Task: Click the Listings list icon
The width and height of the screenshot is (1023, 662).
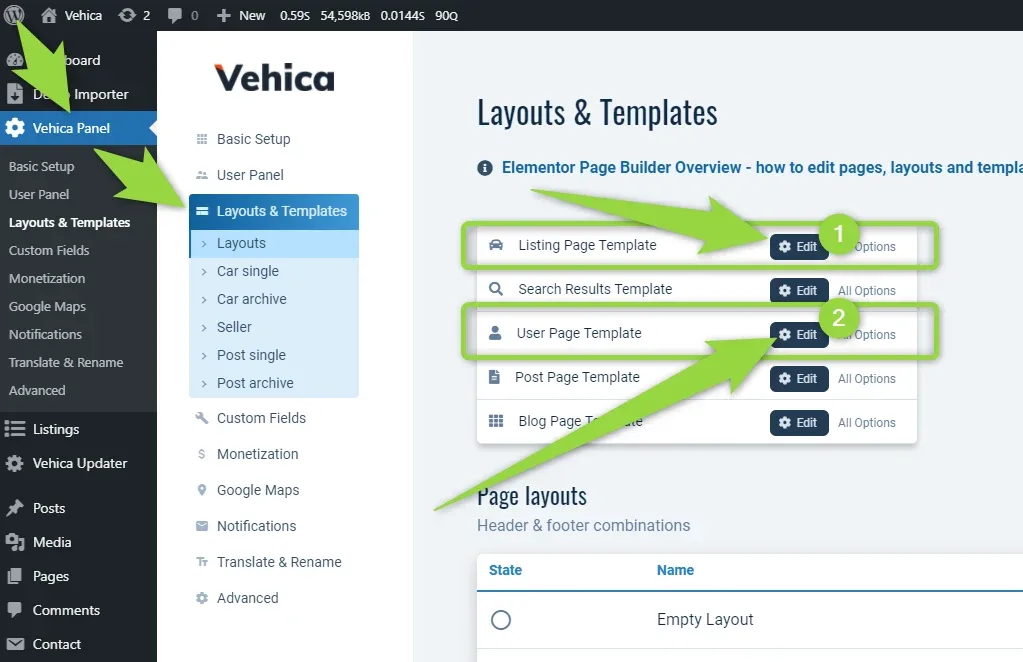Action: click(x=15, y=429)
